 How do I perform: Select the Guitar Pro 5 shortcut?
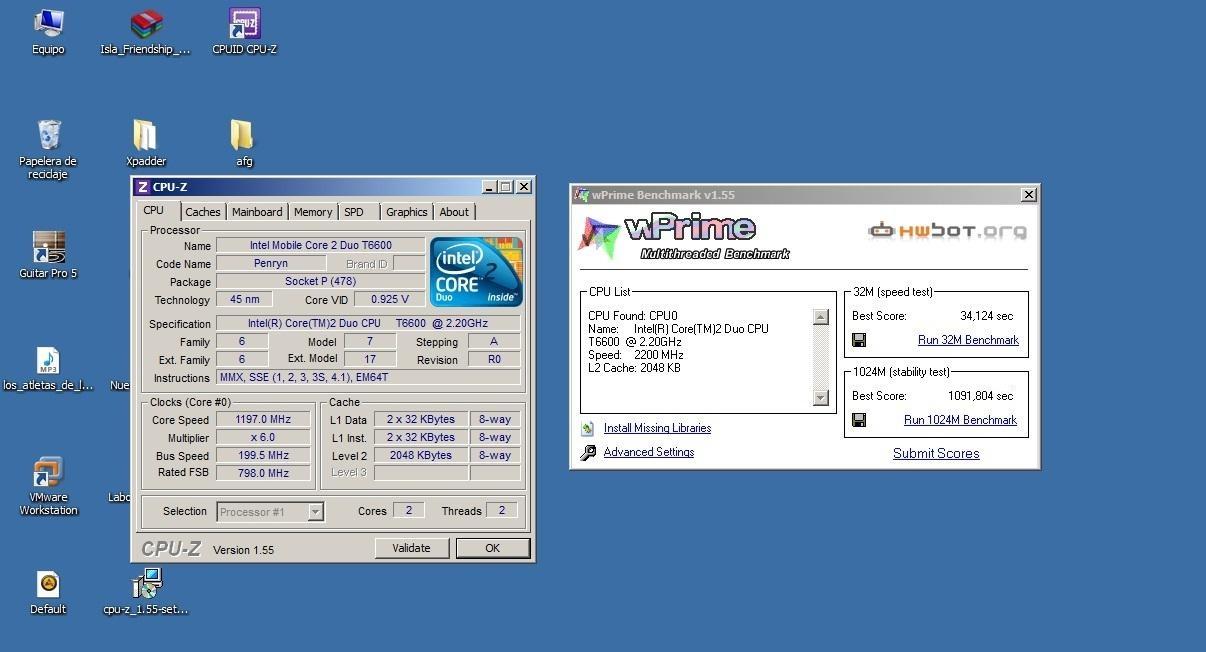(x=48, y=255)
